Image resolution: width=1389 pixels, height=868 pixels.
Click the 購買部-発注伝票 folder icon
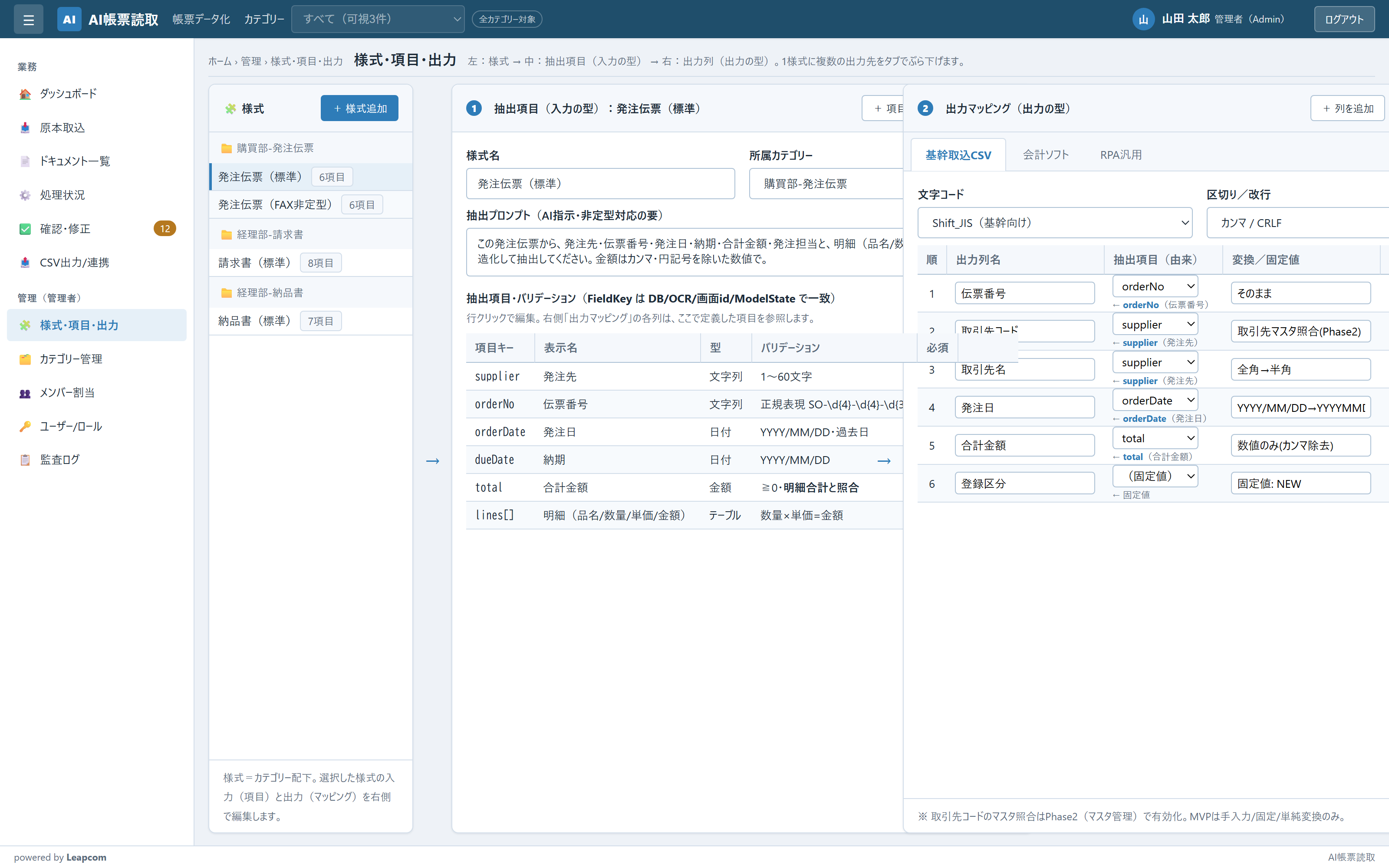227,148
